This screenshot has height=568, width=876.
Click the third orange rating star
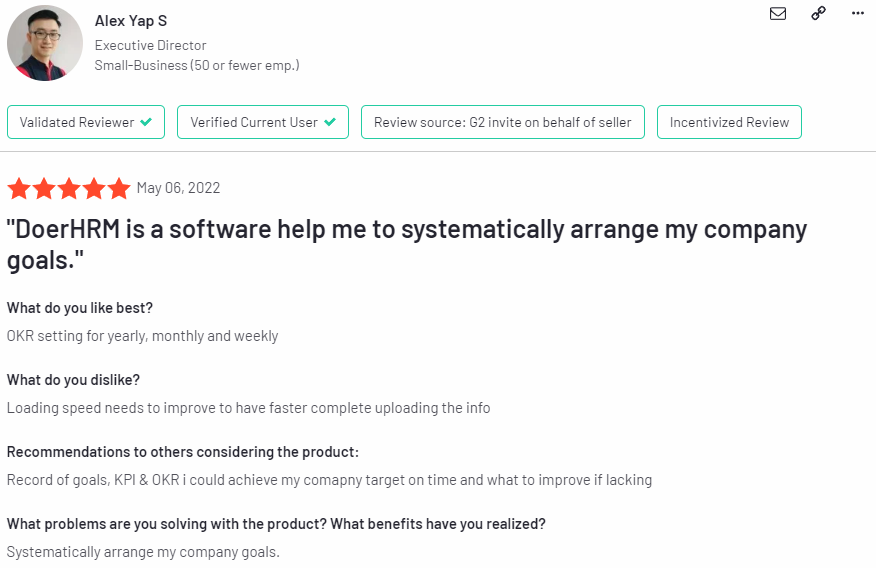[69, 188]
